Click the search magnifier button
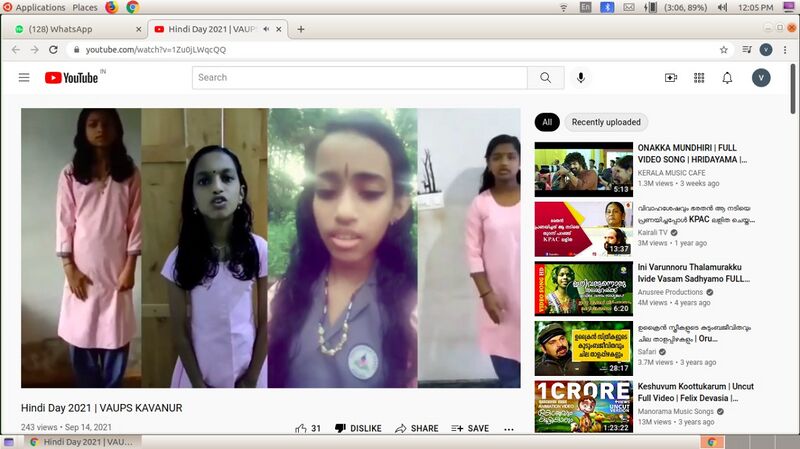Screen dimensions: 800x449 point(545,78)
